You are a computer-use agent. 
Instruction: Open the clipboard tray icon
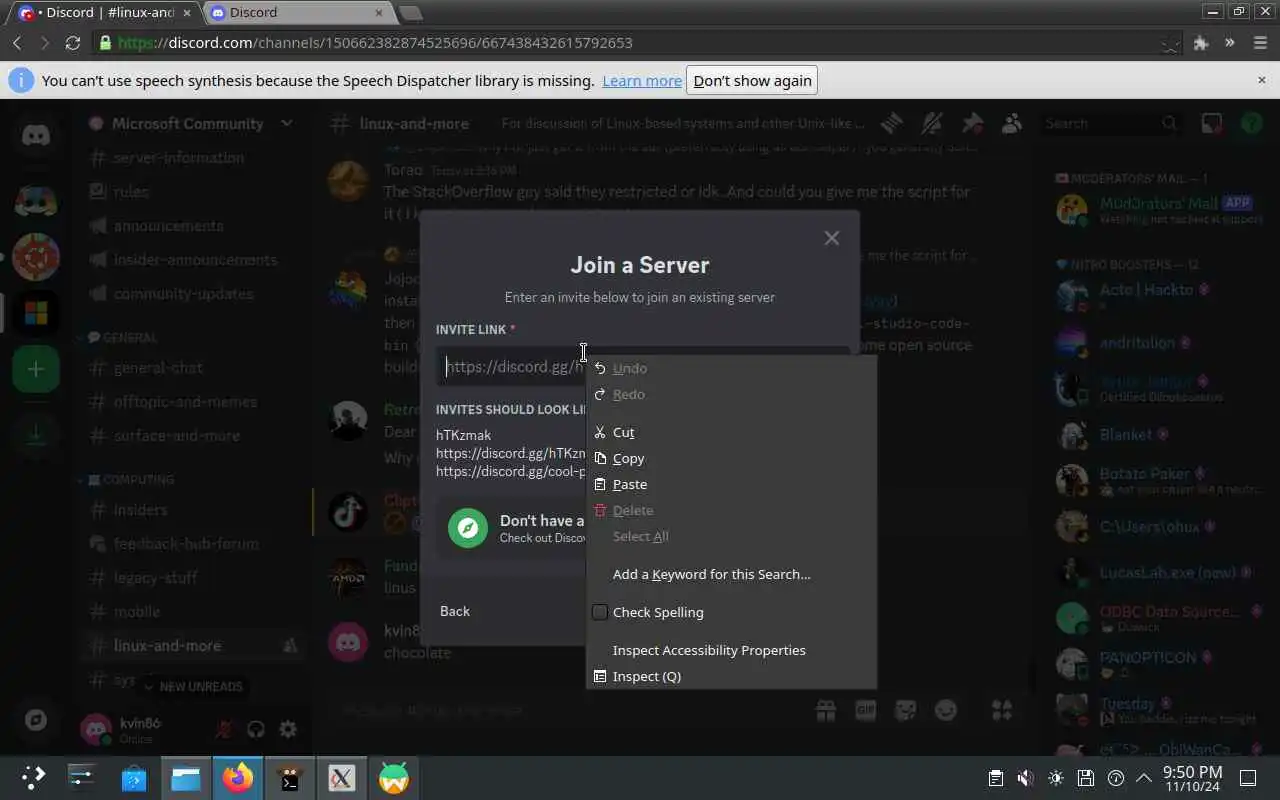[995, 778]
